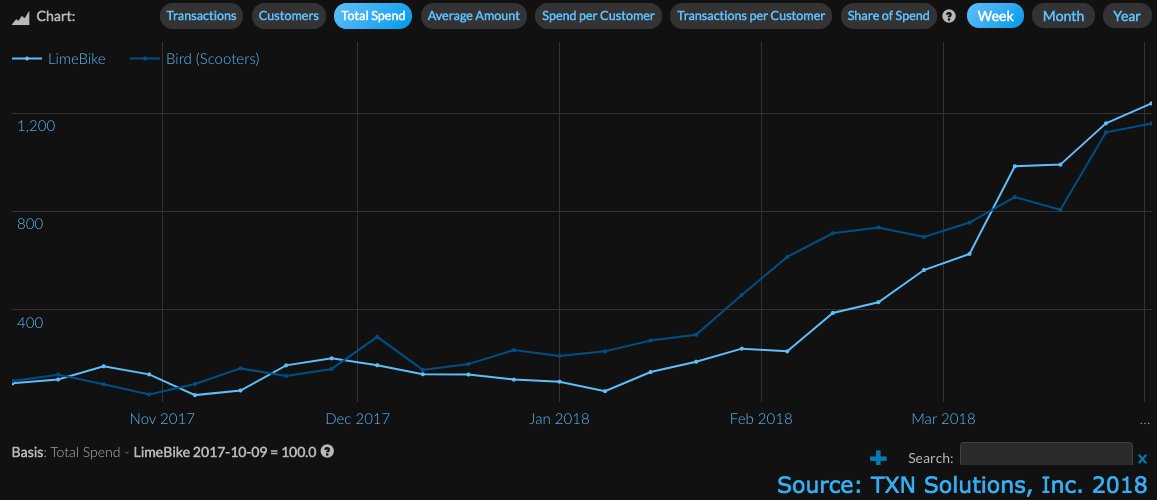1157x500 pixels.
Task: Show Average Amount metric
Action: 474,15
